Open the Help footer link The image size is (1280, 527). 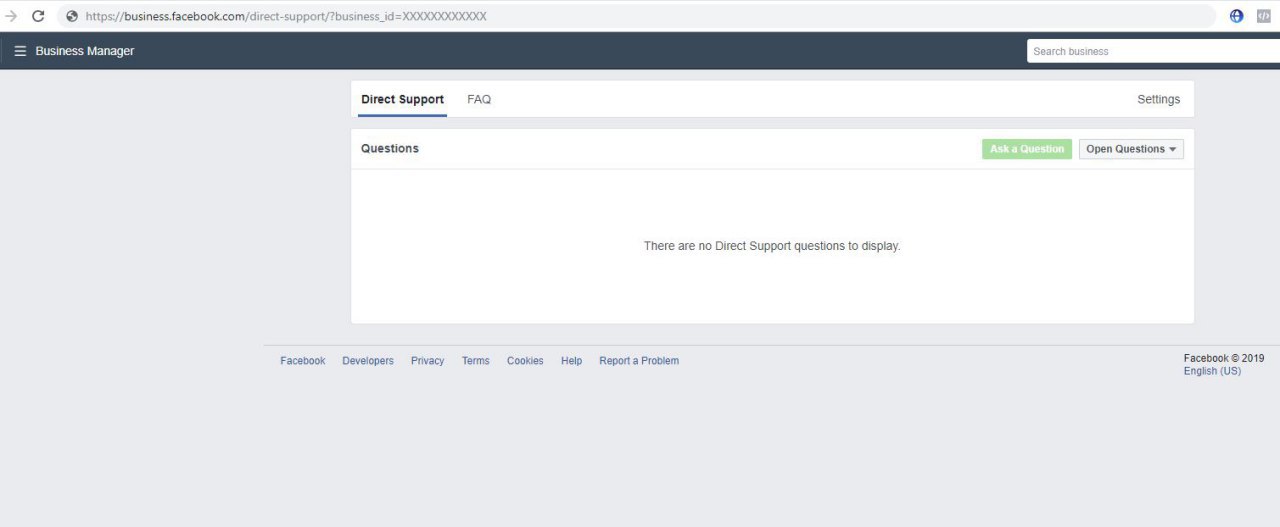coord(571,361)
